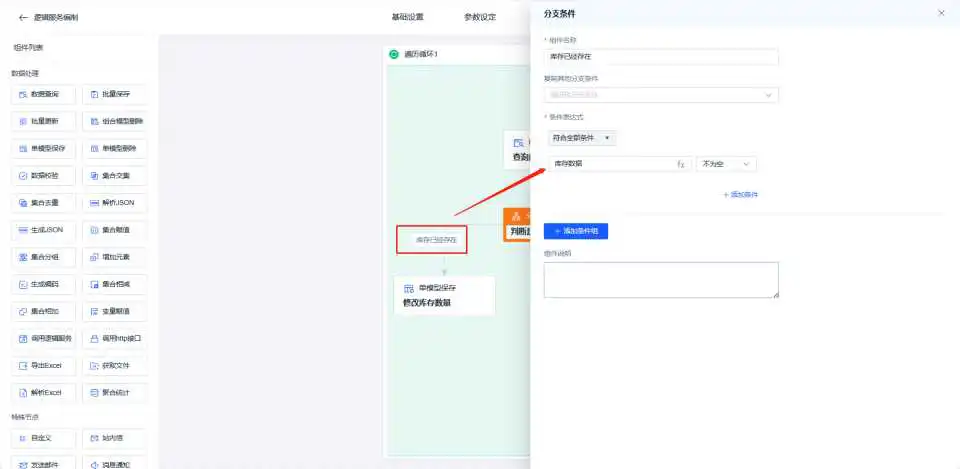Close the 分支条件 panel
Screen dimensions: 960x469
point(941,13)
